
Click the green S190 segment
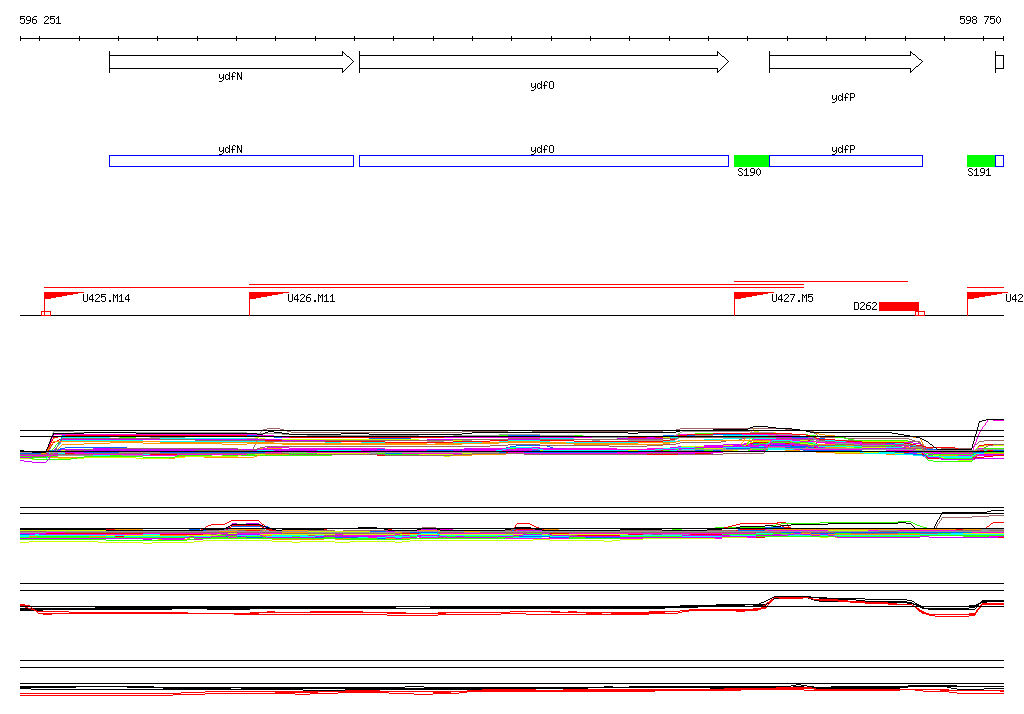coord(752,161)
